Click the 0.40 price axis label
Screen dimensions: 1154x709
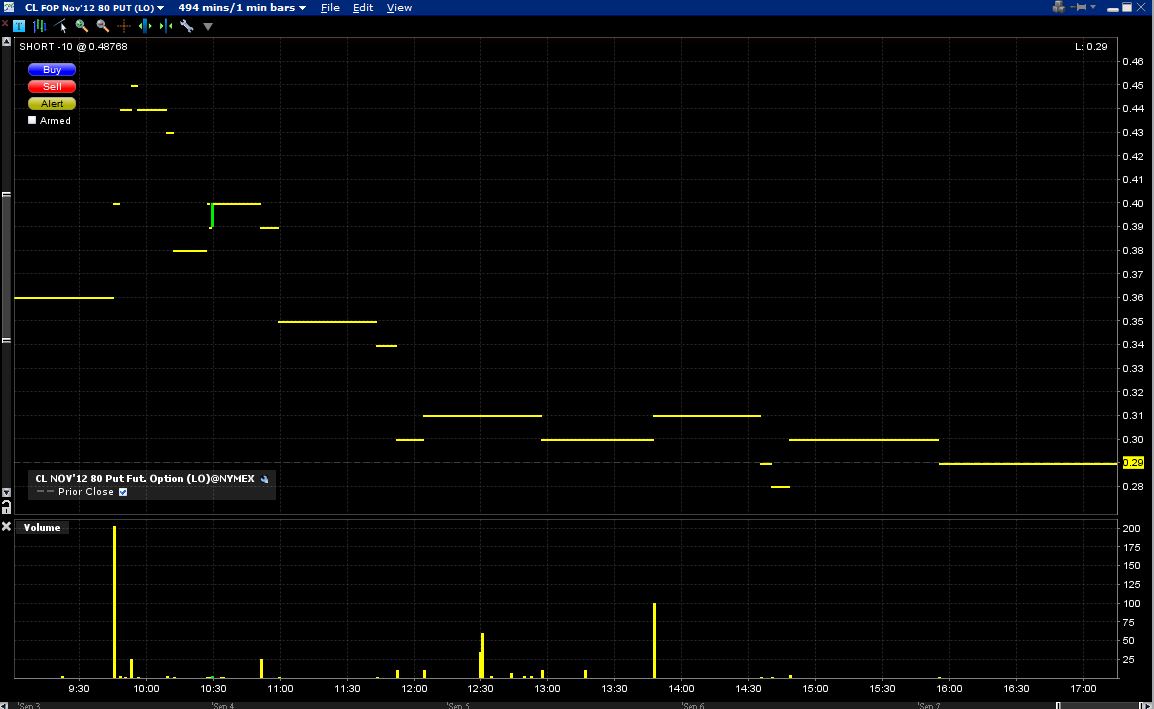tap(1133, 203)
